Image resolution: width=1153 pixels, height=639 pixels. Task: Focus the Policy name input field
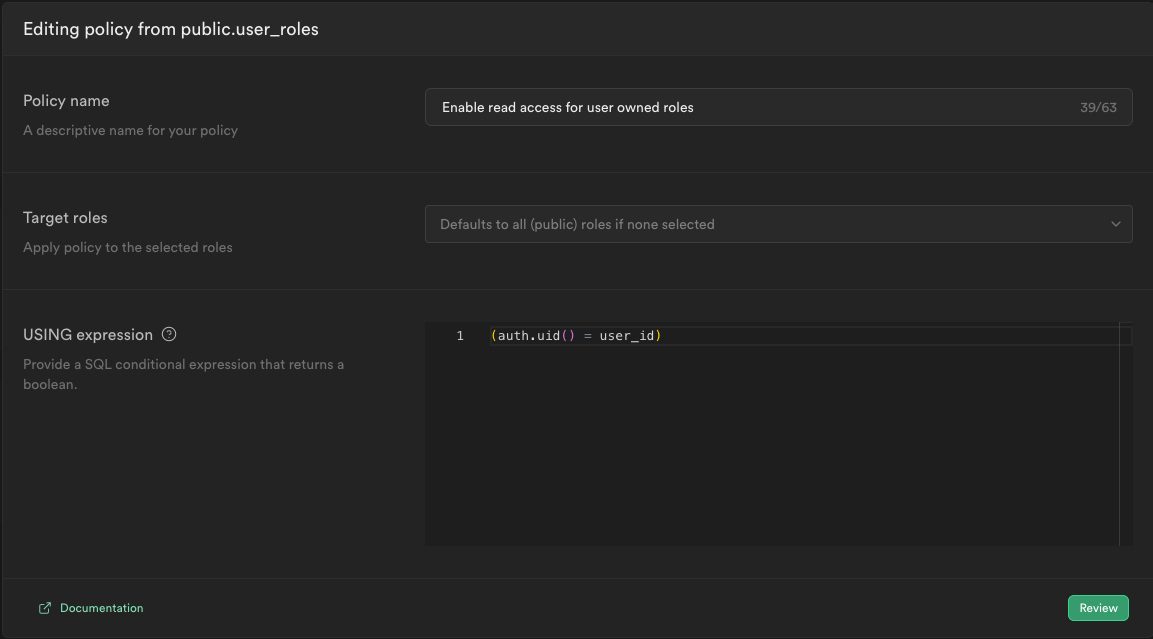click(778, 107)
